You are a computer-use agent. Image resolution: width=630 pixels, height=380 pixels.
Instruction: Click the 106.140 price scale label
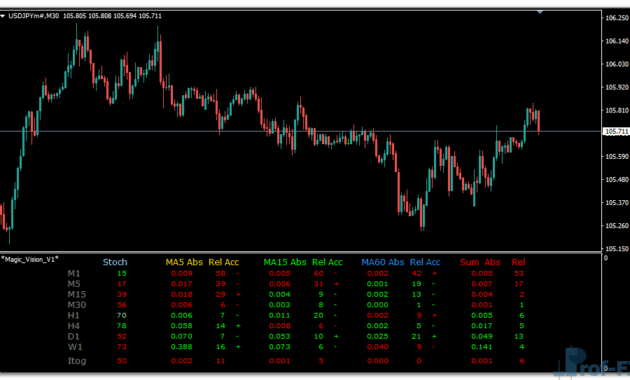point(617,41)
